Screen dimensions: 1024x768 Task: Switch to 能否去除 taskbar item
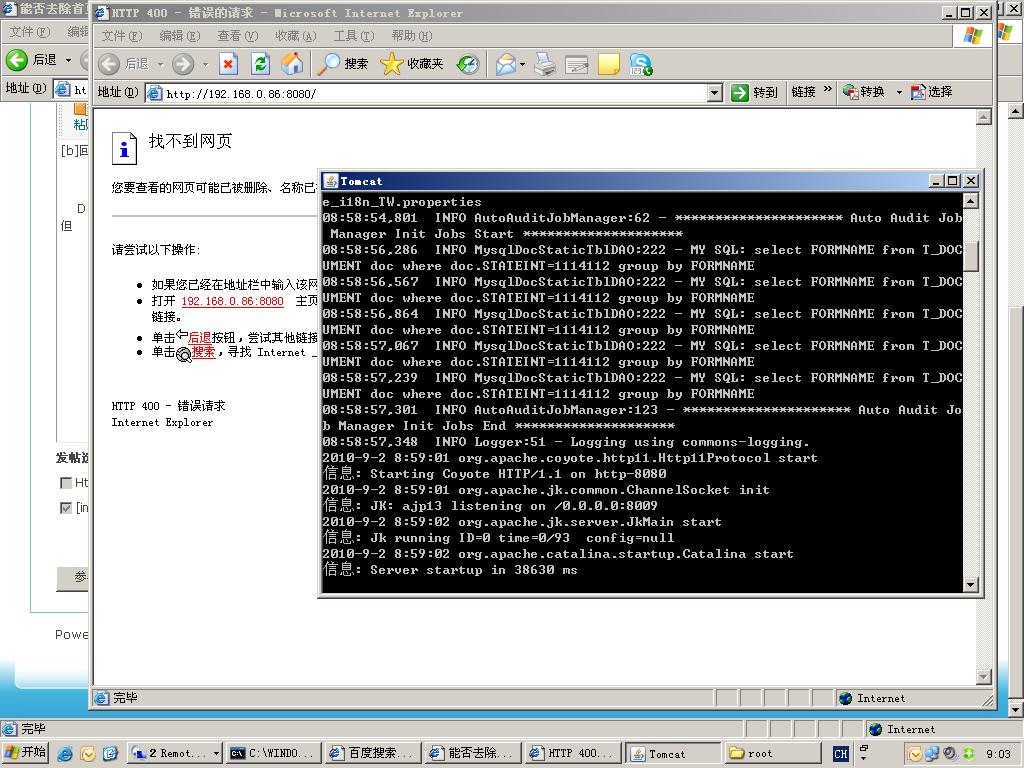pos(472,753)
